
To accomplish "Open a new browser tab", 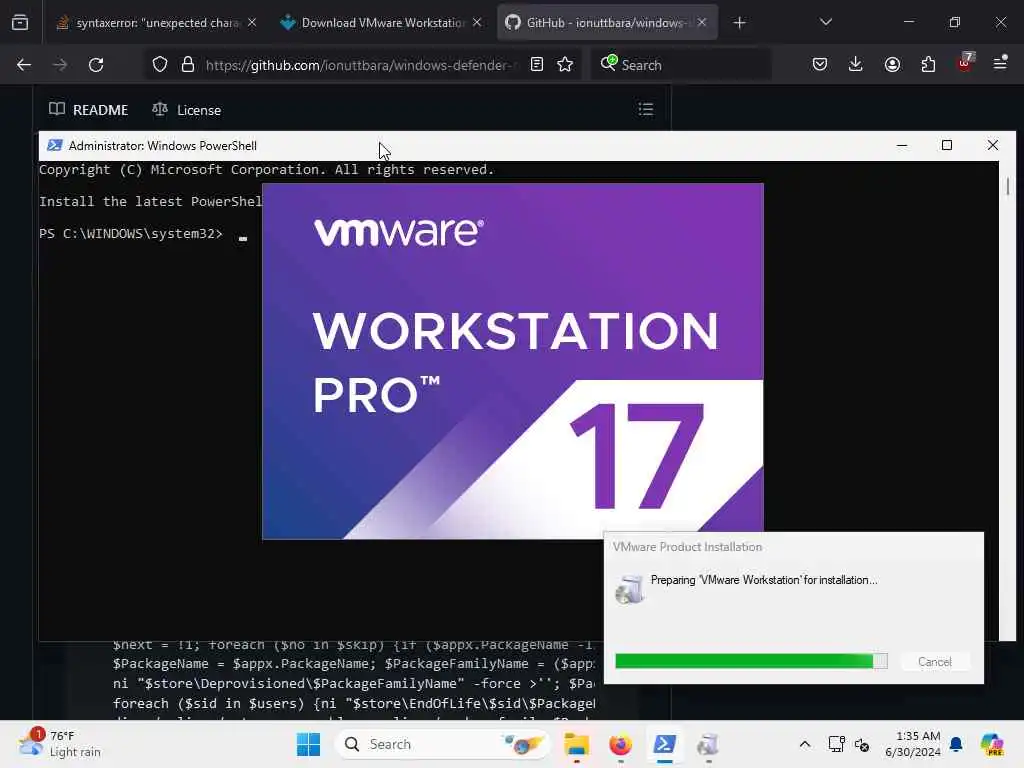I will point(739,23).
